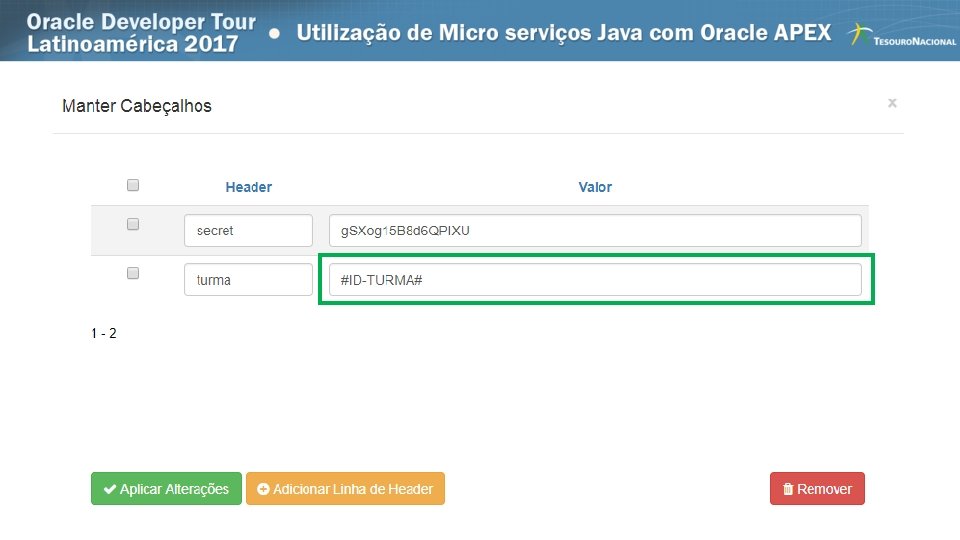
Task: Focus the #ID-TURMA# value field
Action: coord(595,280)
